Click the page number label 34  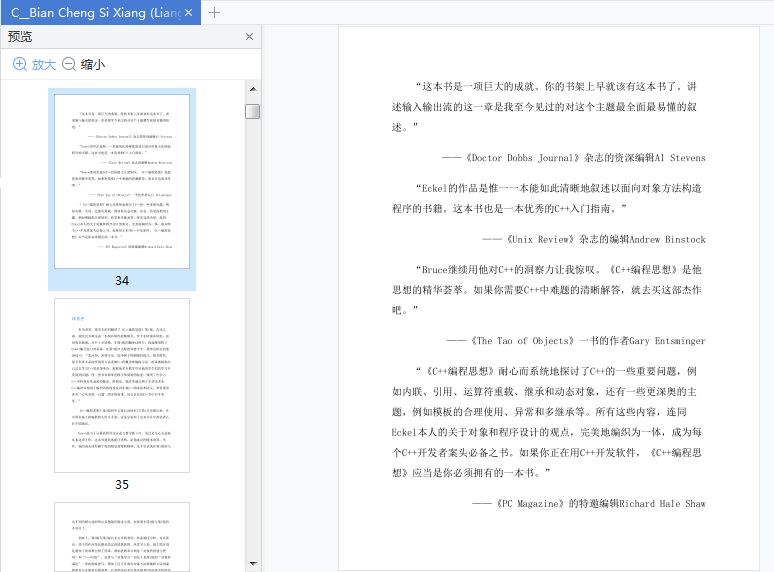click(x=122, y=281)
